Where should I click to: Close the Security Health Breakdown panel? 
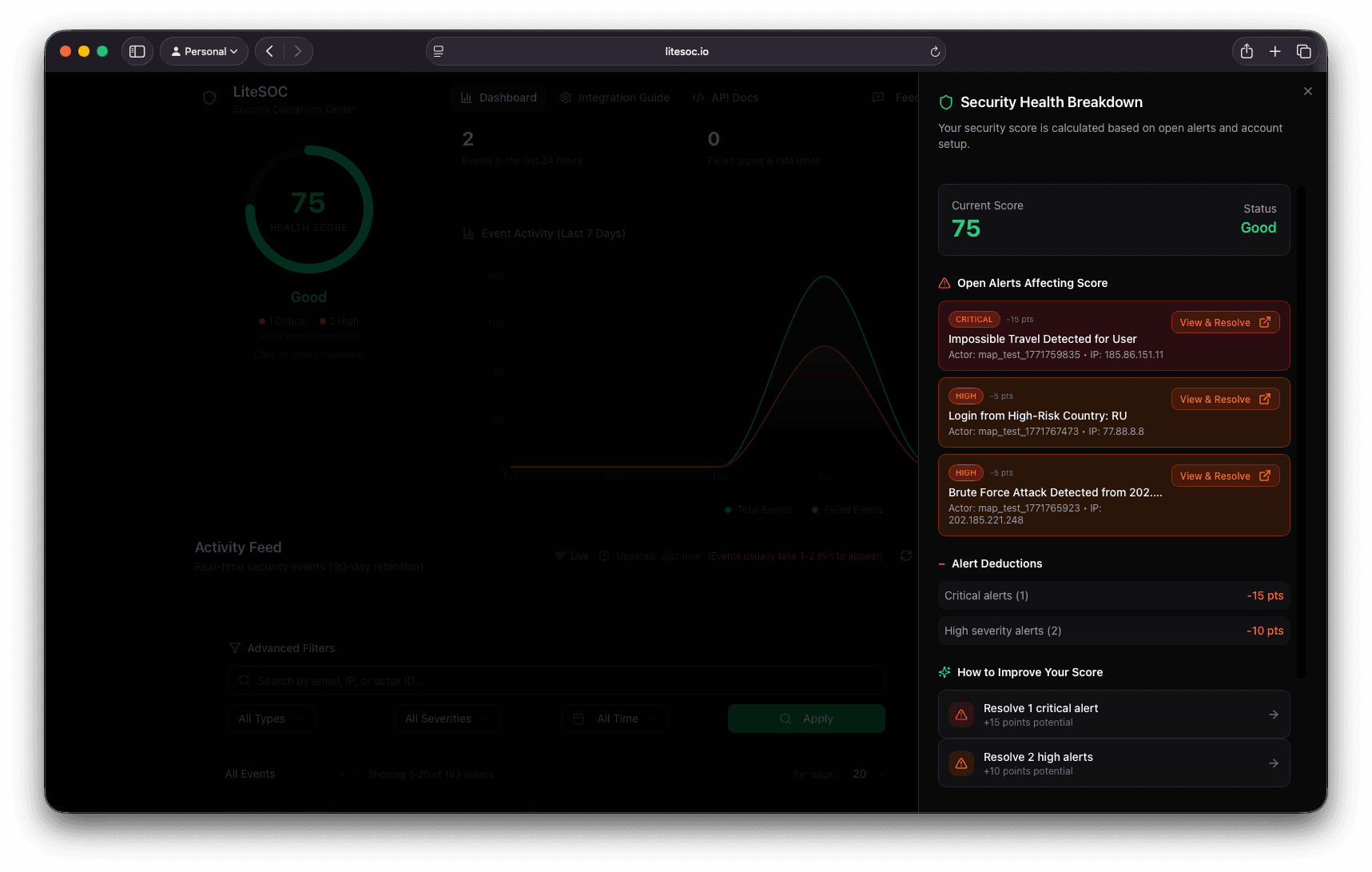click(1308, 90)
